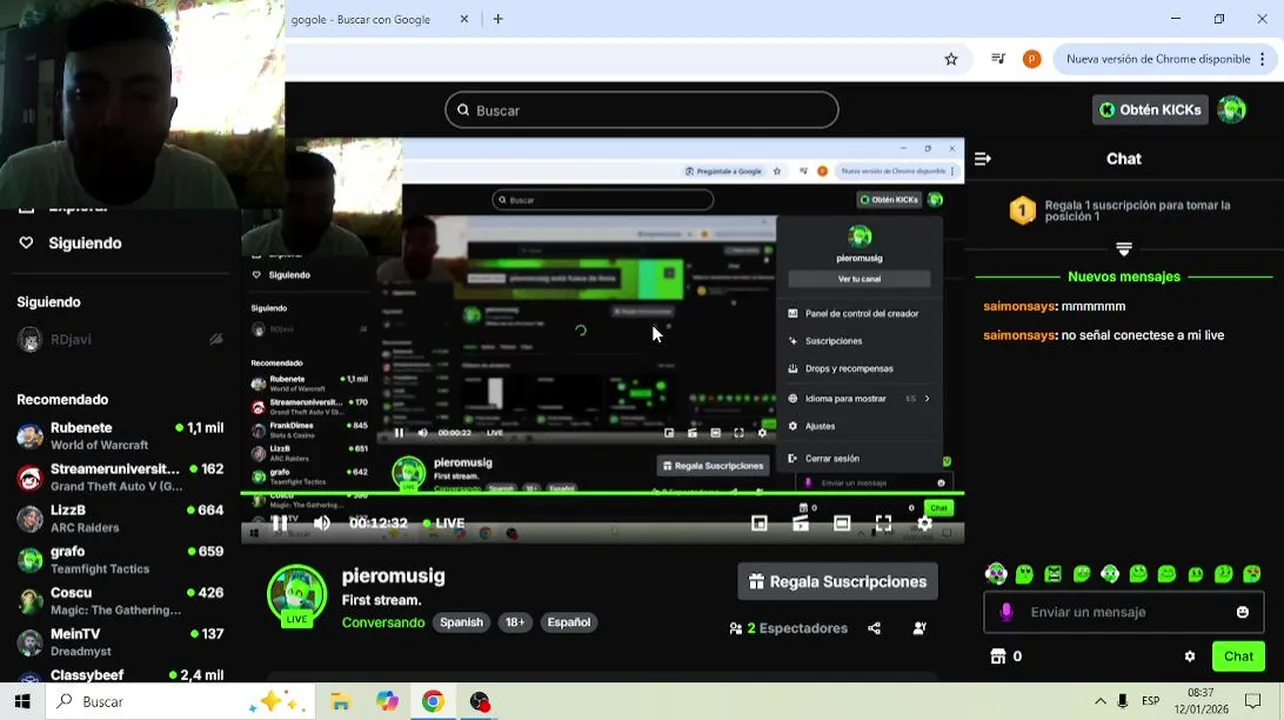Open Rubenete World of Warcraft channel
The width and height of the screenshot is (1284, 720).
[x=120, y=436]
